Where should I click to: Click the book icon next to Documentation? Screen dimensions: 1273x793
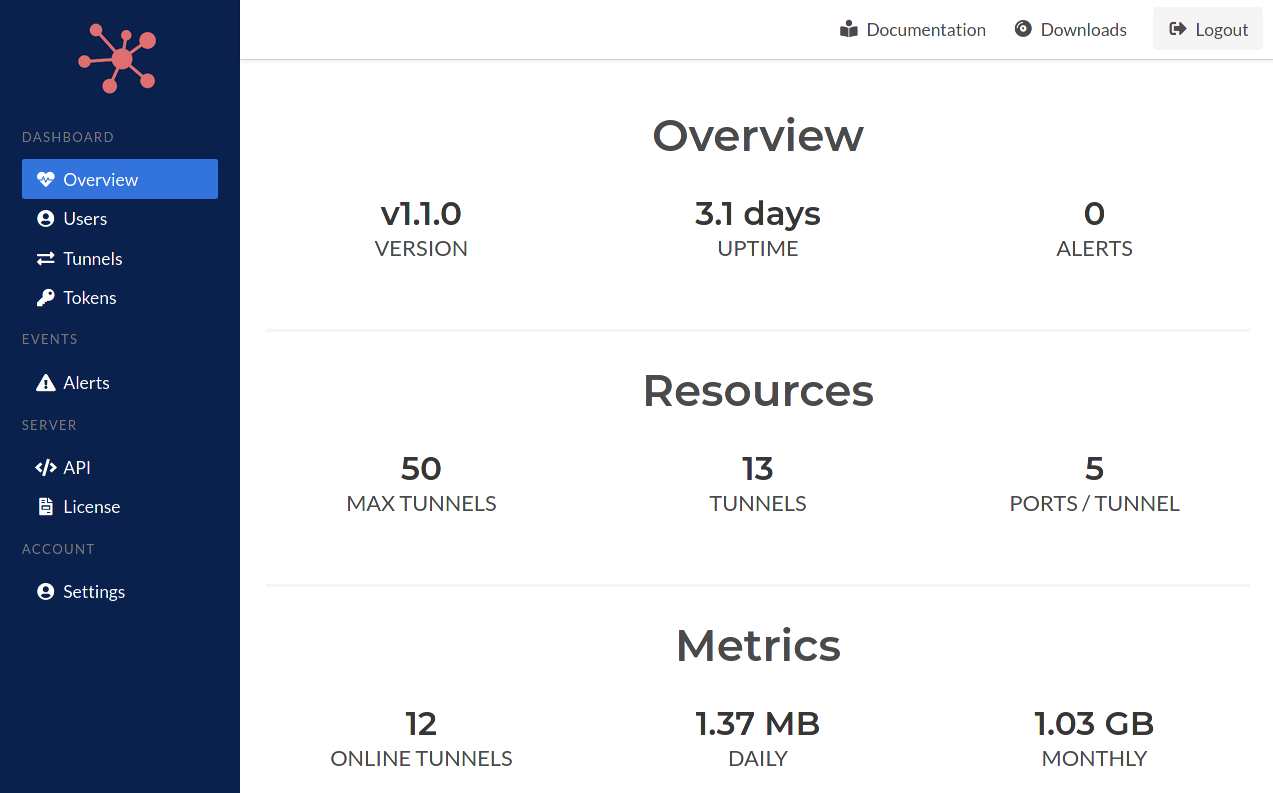[x=849, y=30]
